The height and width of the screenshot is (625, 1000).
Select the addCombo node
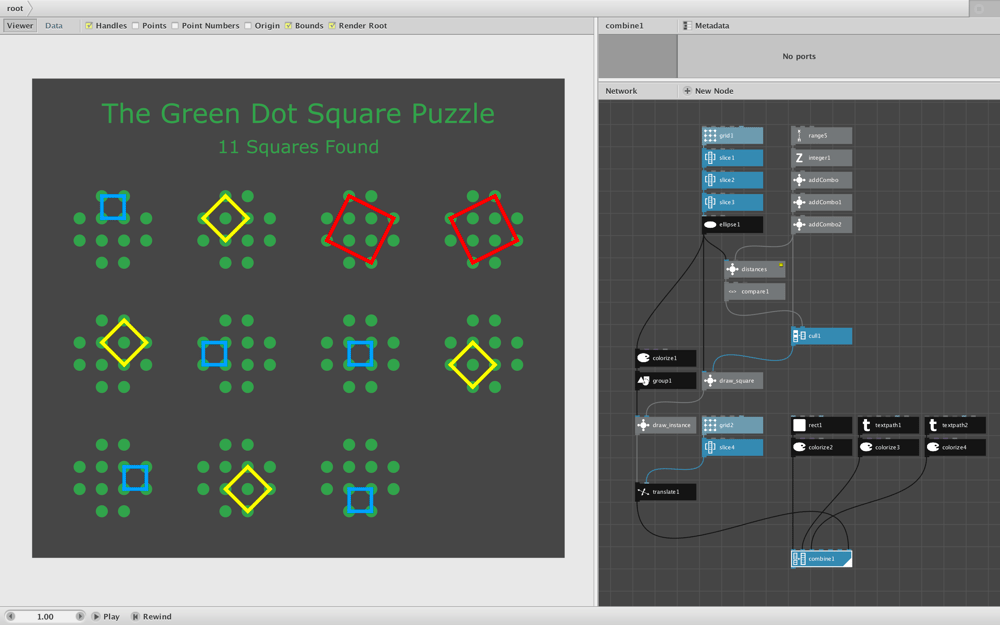[x=821, y=180]
